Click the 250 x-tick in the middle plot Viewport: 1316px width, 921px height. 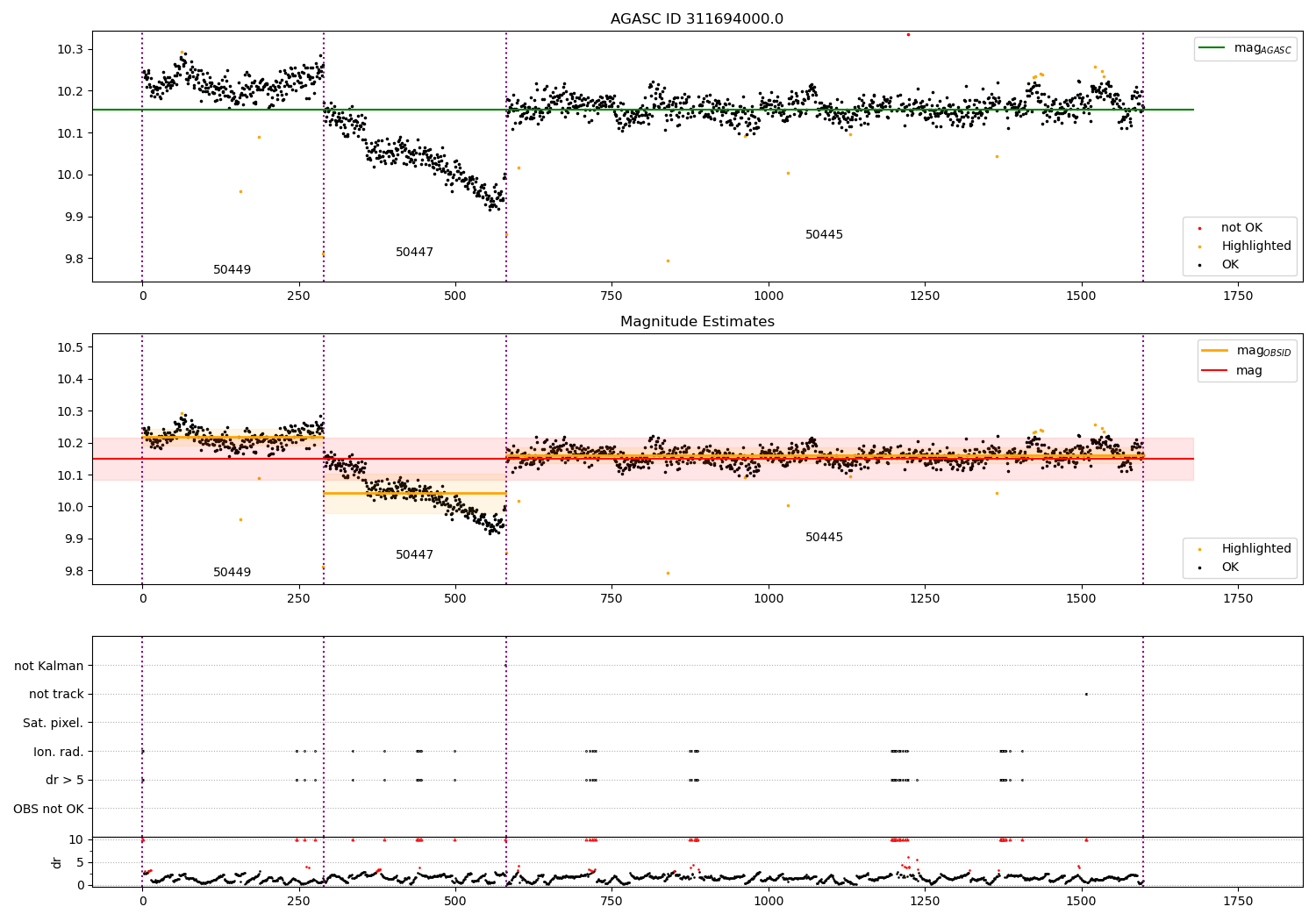point(299,599)
